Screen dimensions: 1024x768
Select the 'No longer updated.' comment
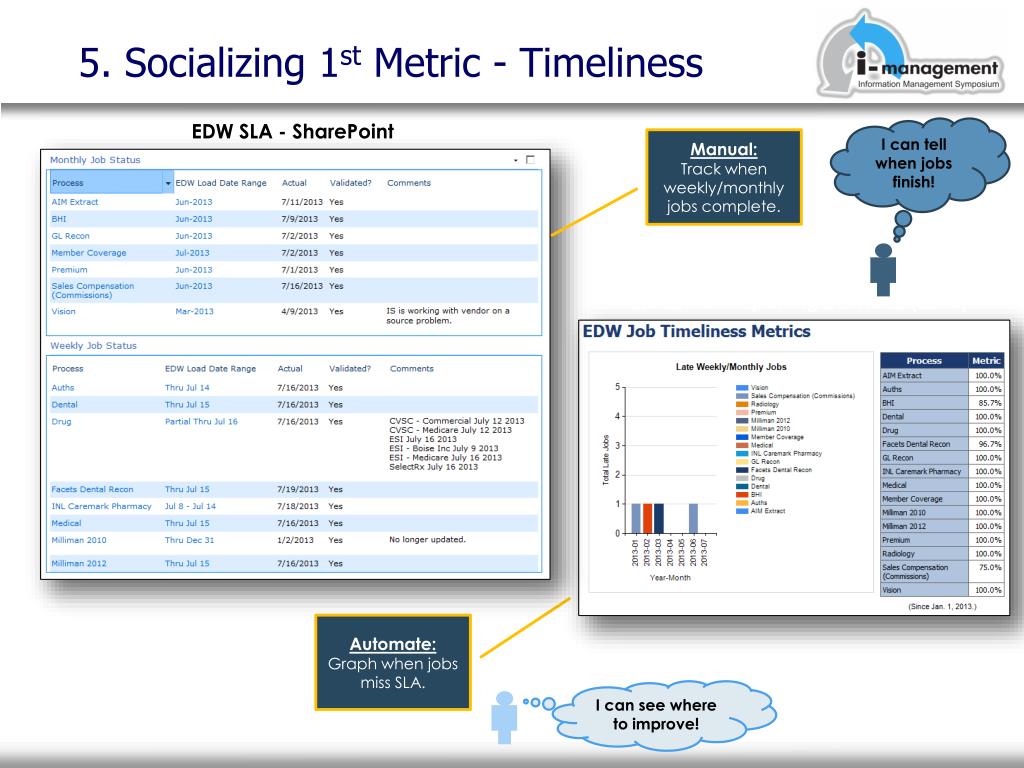tap(427, 539)
